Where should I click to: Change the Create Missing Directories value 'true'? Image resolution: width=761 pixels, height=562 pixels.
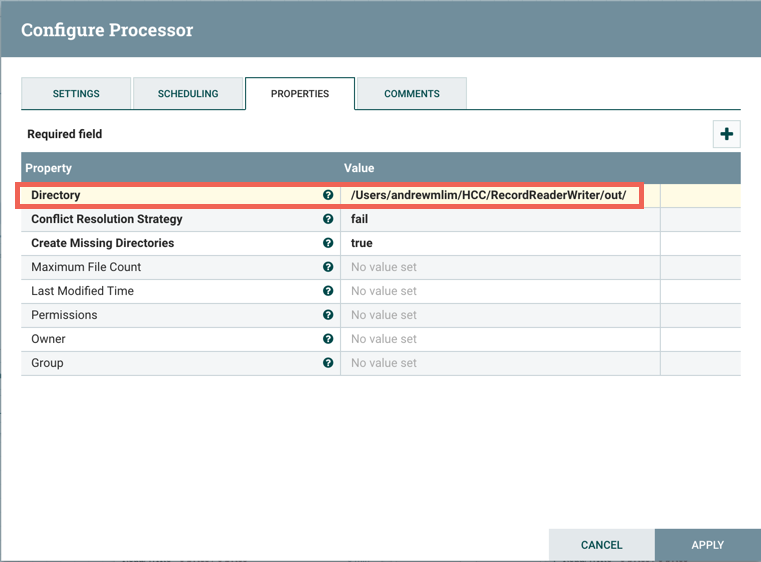(x=500, y=243)
